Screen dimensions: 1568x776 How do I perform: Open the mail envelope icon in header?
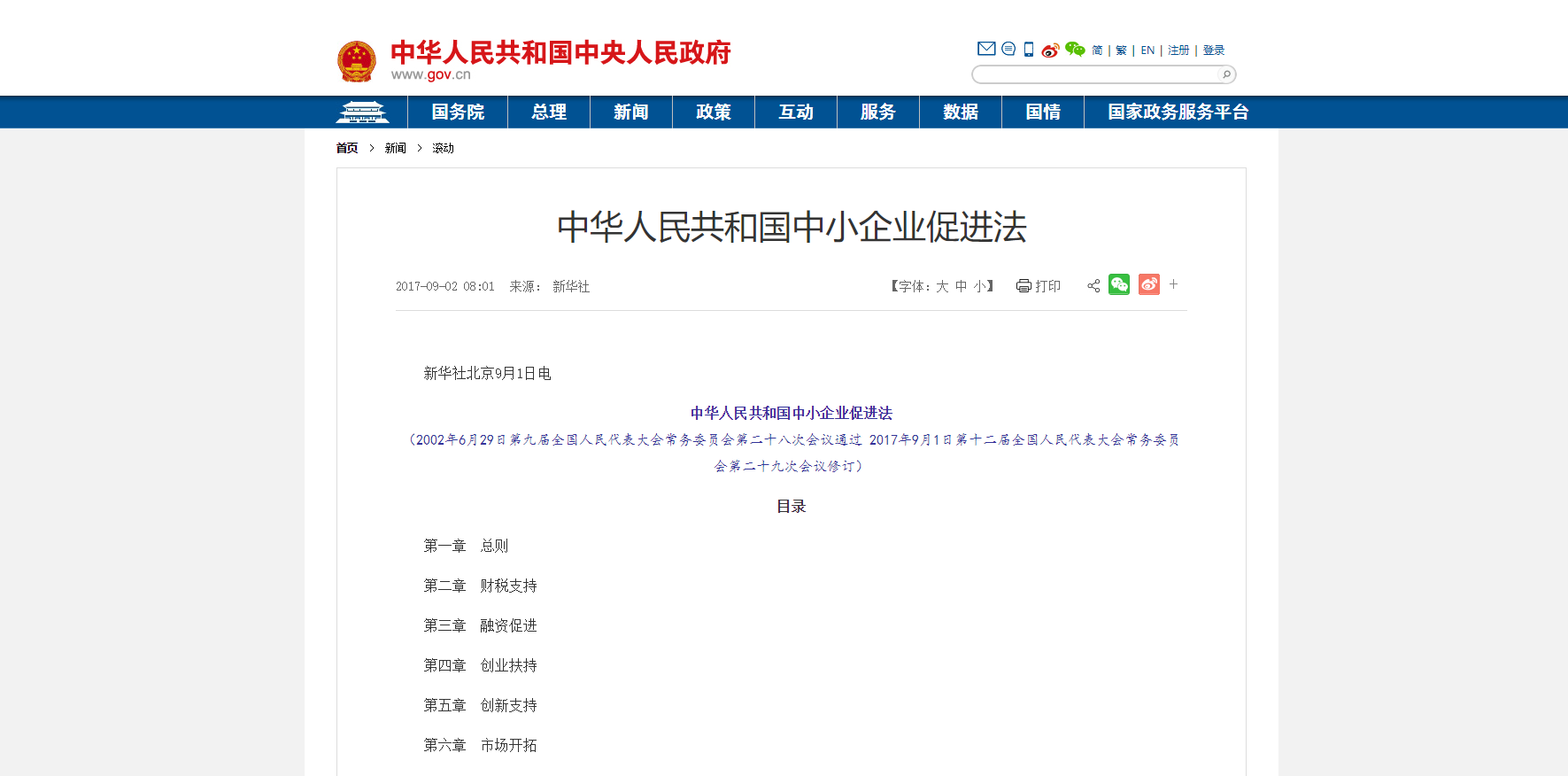(986, 49)
